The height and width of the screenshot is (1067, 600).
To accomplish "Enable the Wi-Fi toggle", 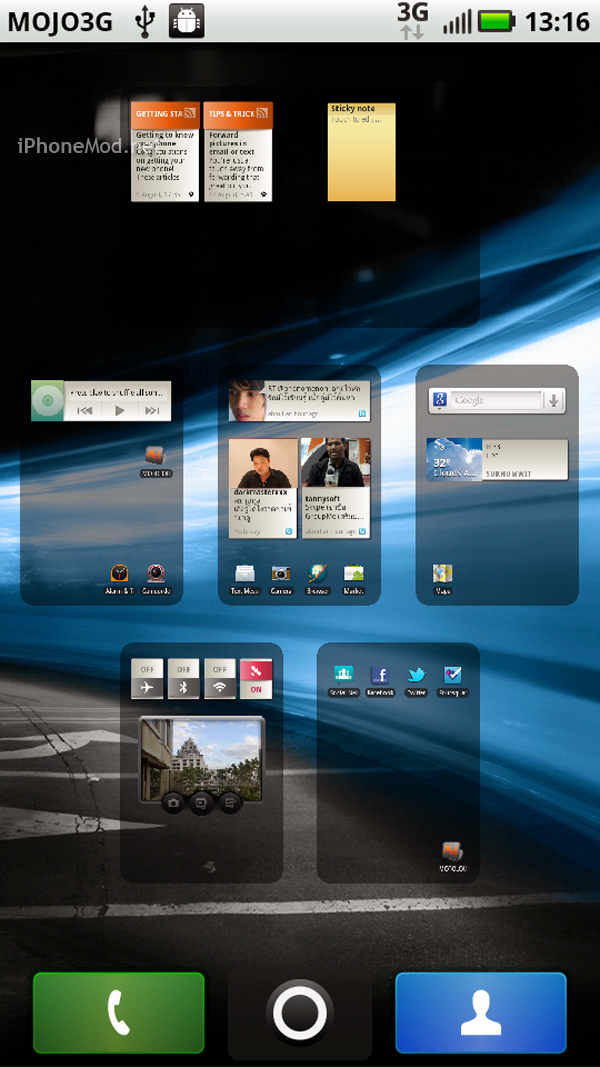I will pyautogui.click(x=220, y=679).
